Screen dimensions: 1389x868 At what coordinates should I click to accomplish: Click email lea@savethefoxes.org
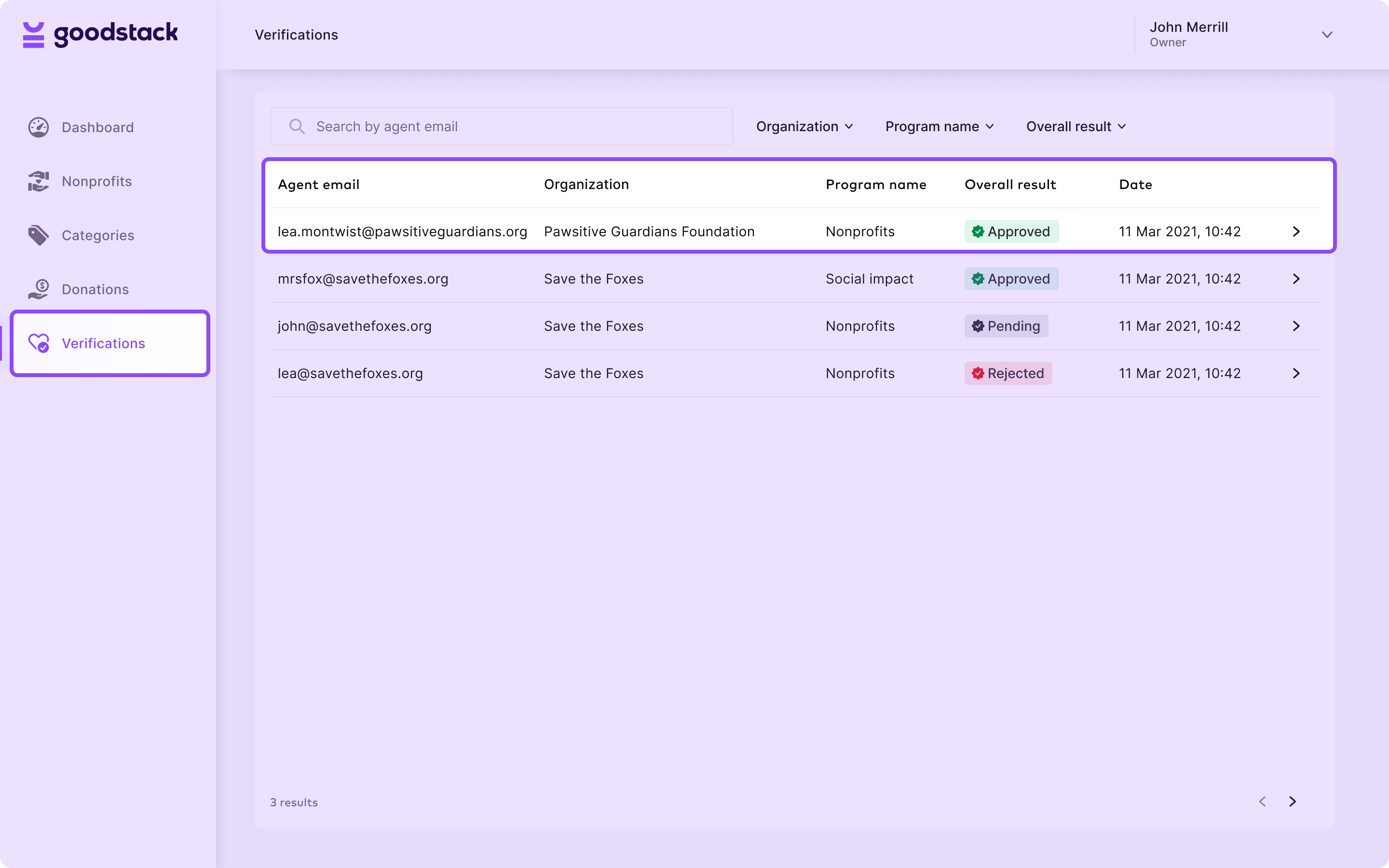(350, 373)
